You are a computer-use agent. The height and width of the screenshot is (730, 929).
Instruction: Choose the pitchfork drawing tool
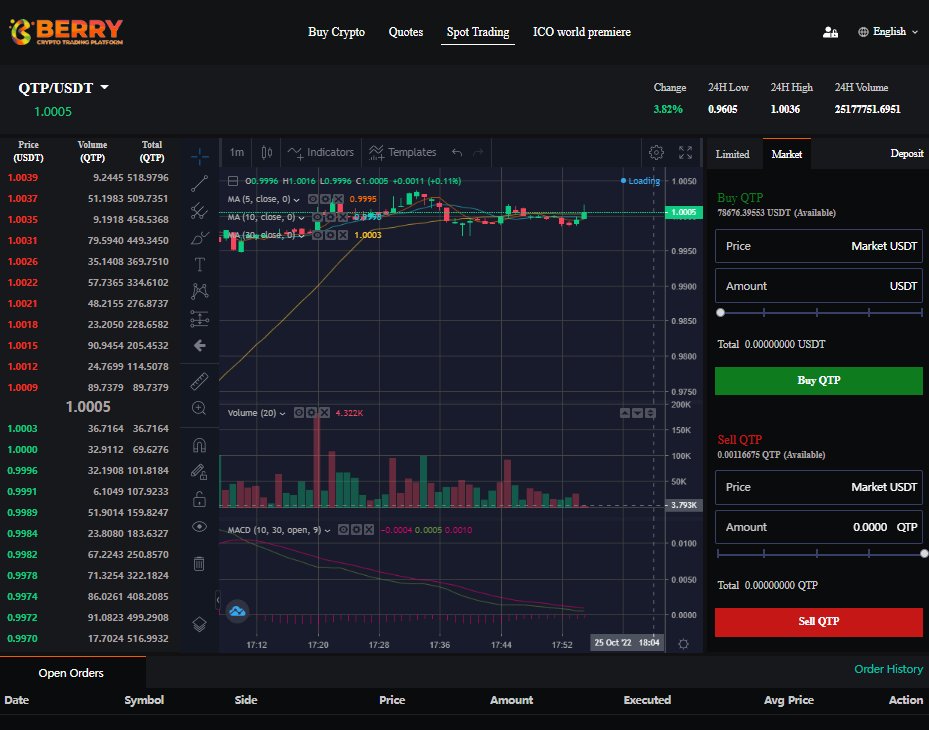200,210
